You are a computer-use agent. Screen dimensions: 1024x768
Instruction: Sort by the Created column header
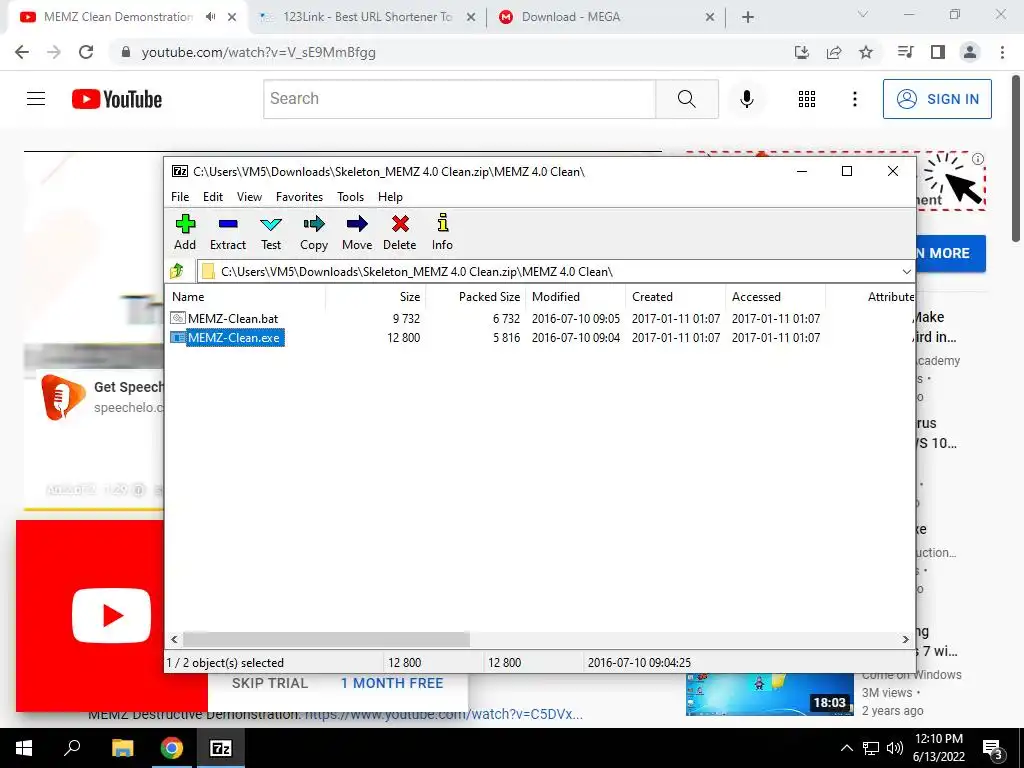[675, 296]
